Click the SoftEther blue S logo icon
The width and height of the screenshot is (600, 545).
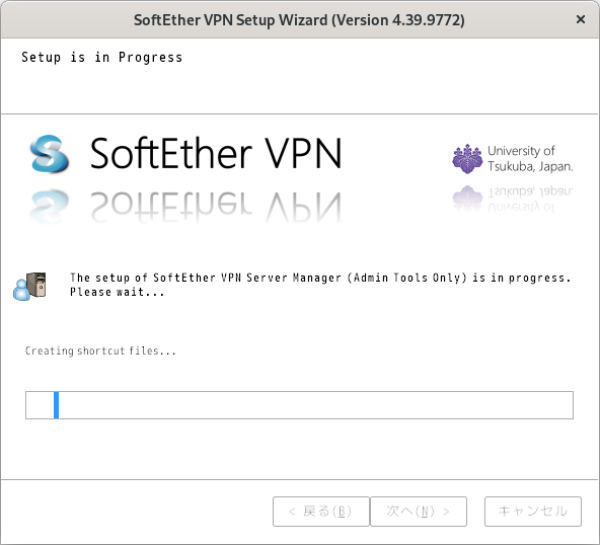pos(49,153)
